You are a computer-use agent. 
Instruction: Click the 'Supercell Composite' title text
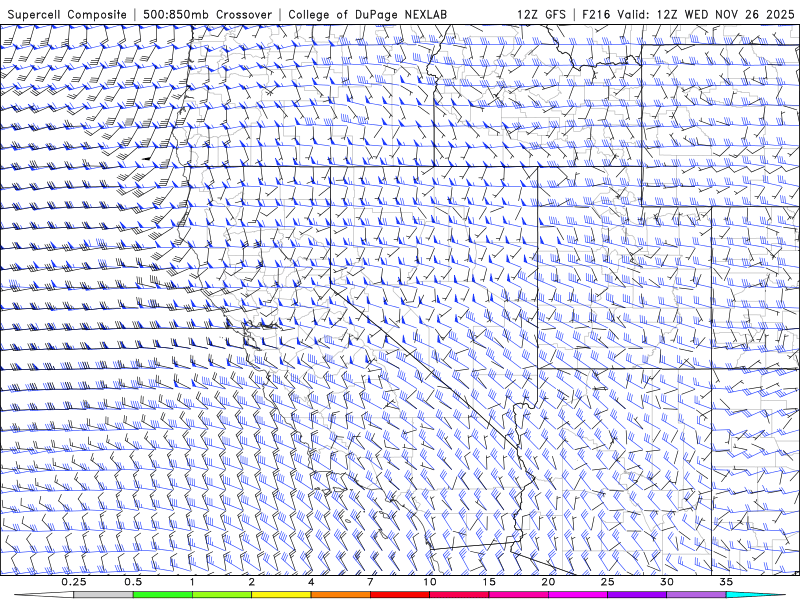coord(67,14)
